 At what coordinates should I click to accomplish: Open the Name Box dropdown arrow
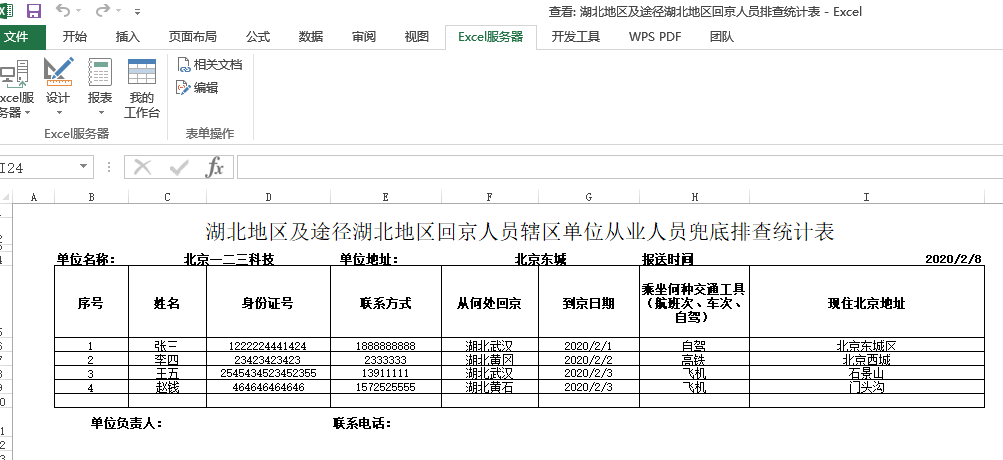point(84,168)
